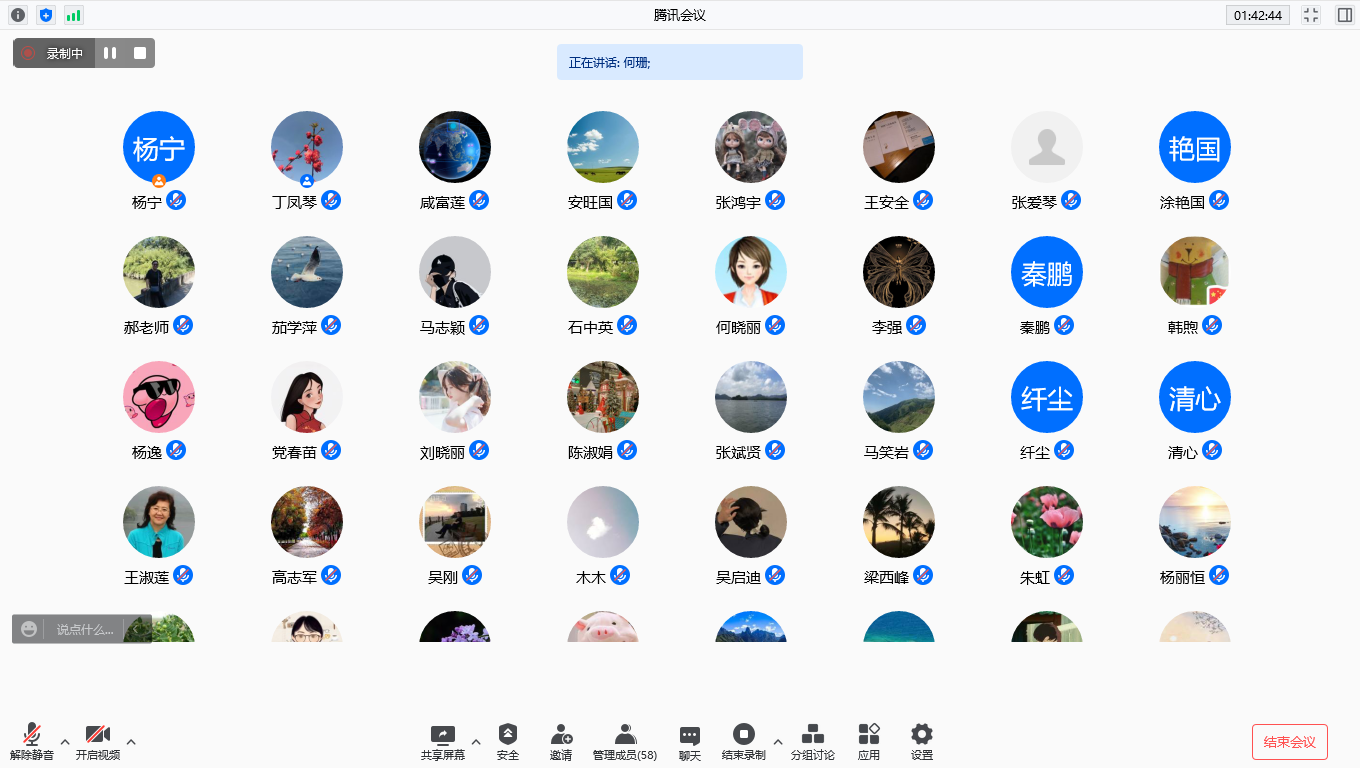
Task: Check the green network signal icon
Action: (x=74, y=15)
